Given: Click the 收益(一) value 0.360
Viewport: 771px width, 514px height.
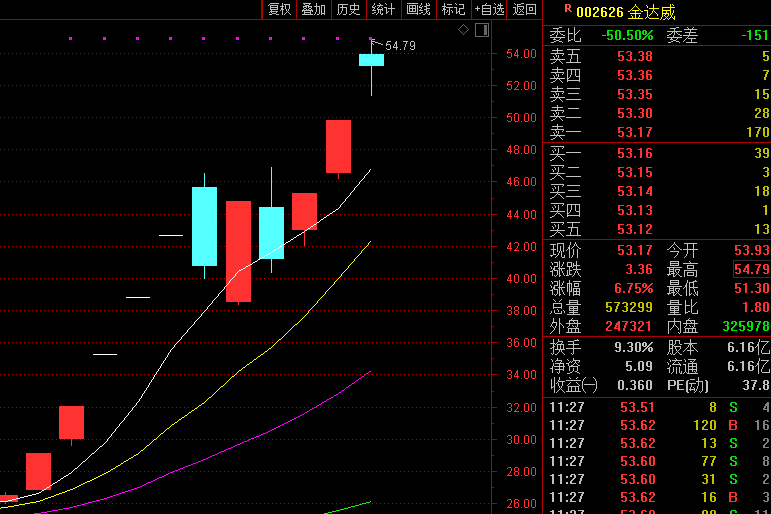Looking at the screenshot, I should click(x=635, y=385).
